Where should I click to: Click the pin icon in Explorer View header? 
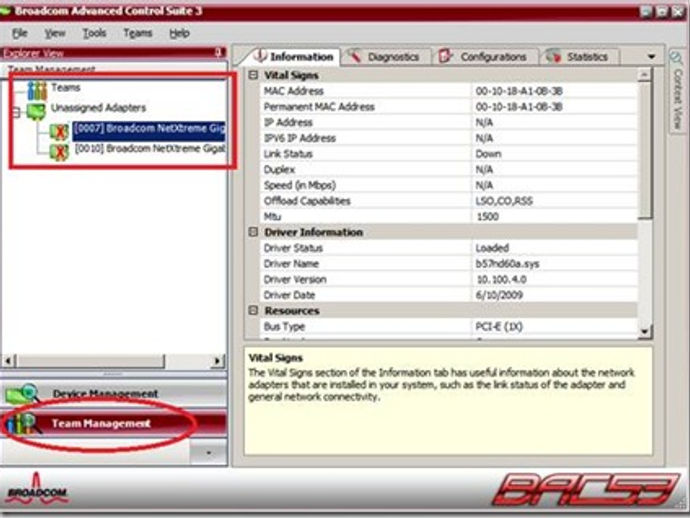point(218,53)
